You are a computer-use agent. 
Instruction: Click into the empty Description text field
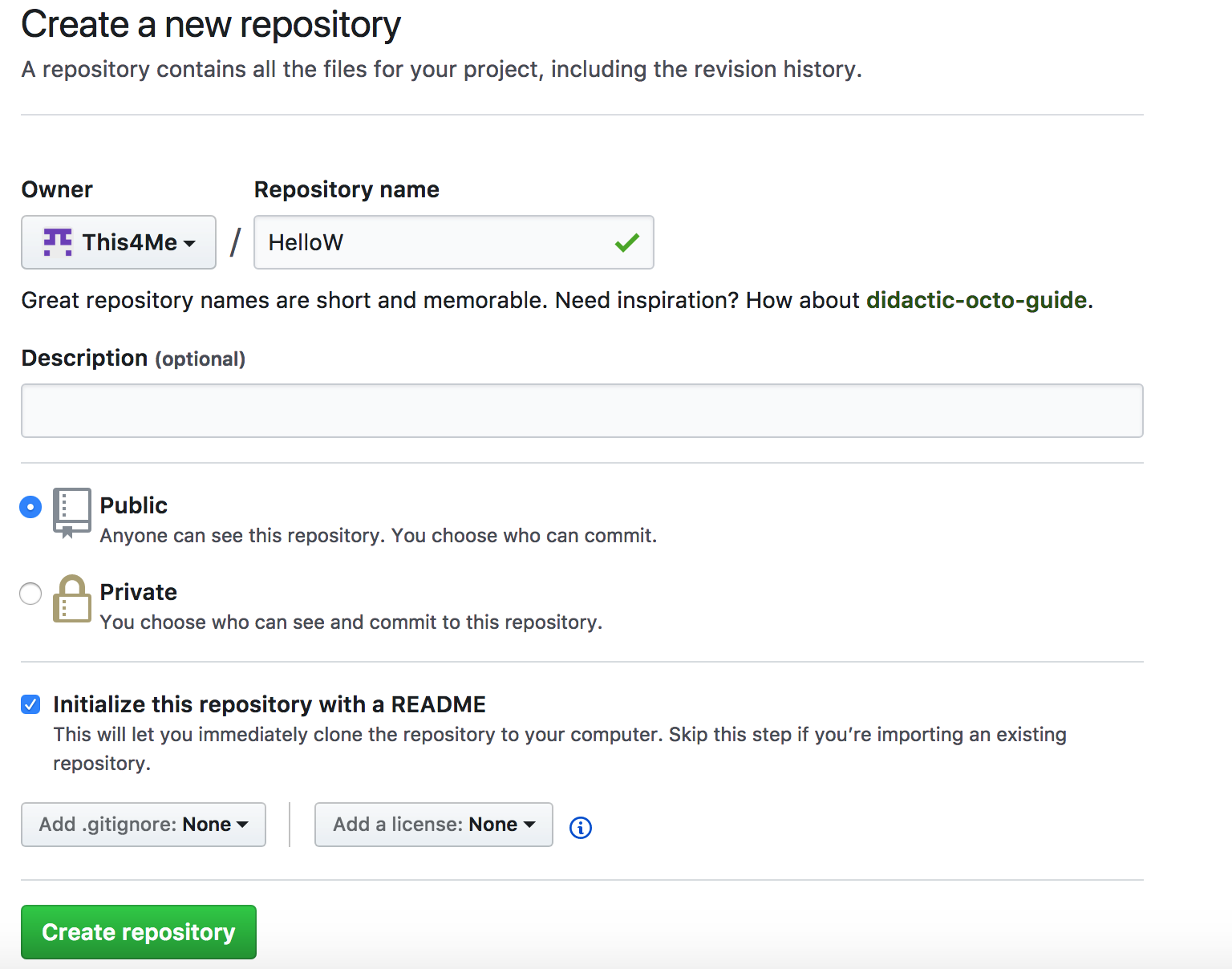pyautogui.click(x=582, y=411)
